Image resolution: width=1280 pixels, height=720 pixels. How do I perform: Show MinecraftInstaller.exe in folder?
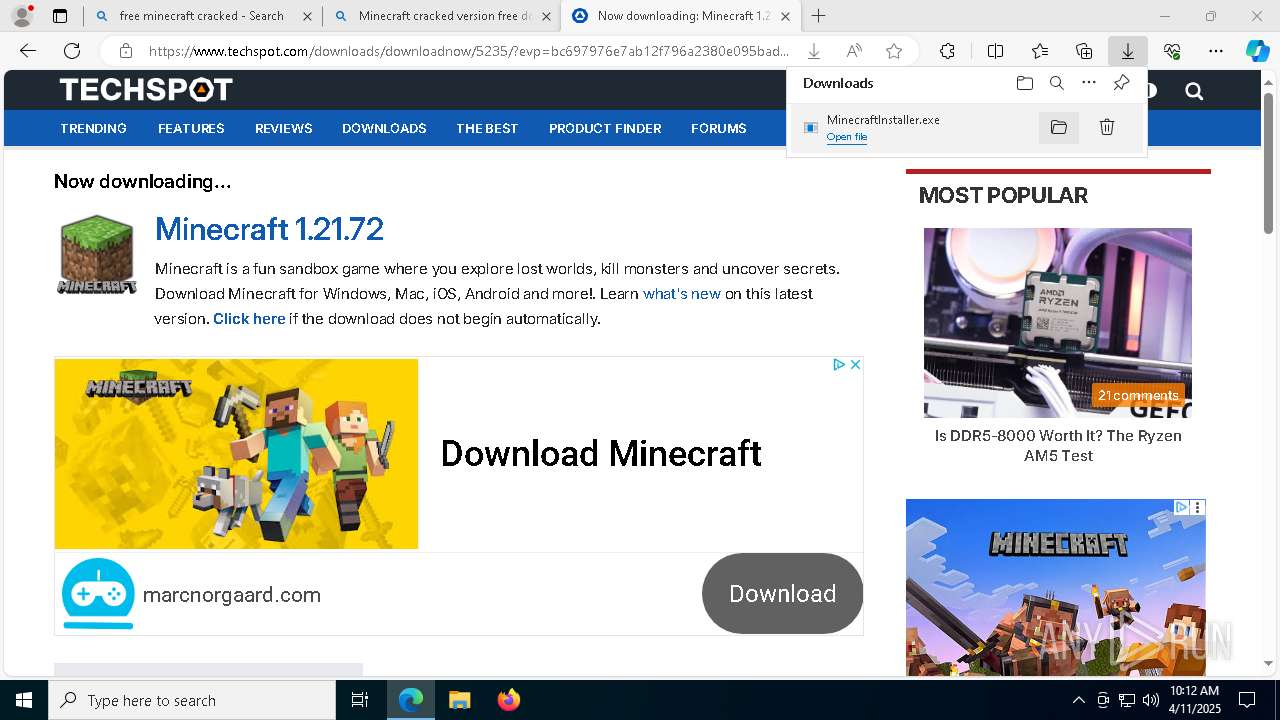pyautogui.click(x=1059, y=127)
